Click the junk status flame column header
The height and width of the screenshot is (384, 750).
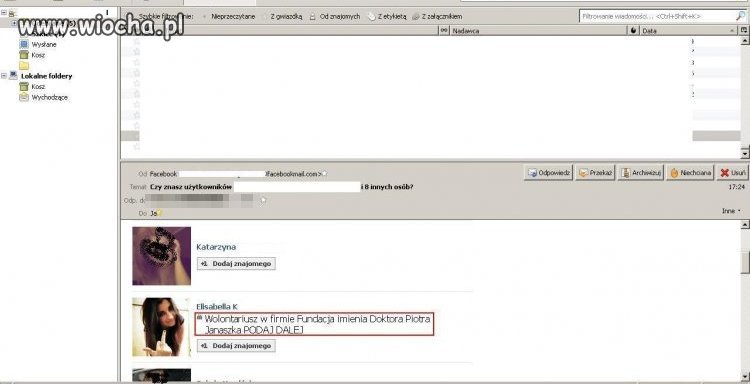(x=634, y=31)
